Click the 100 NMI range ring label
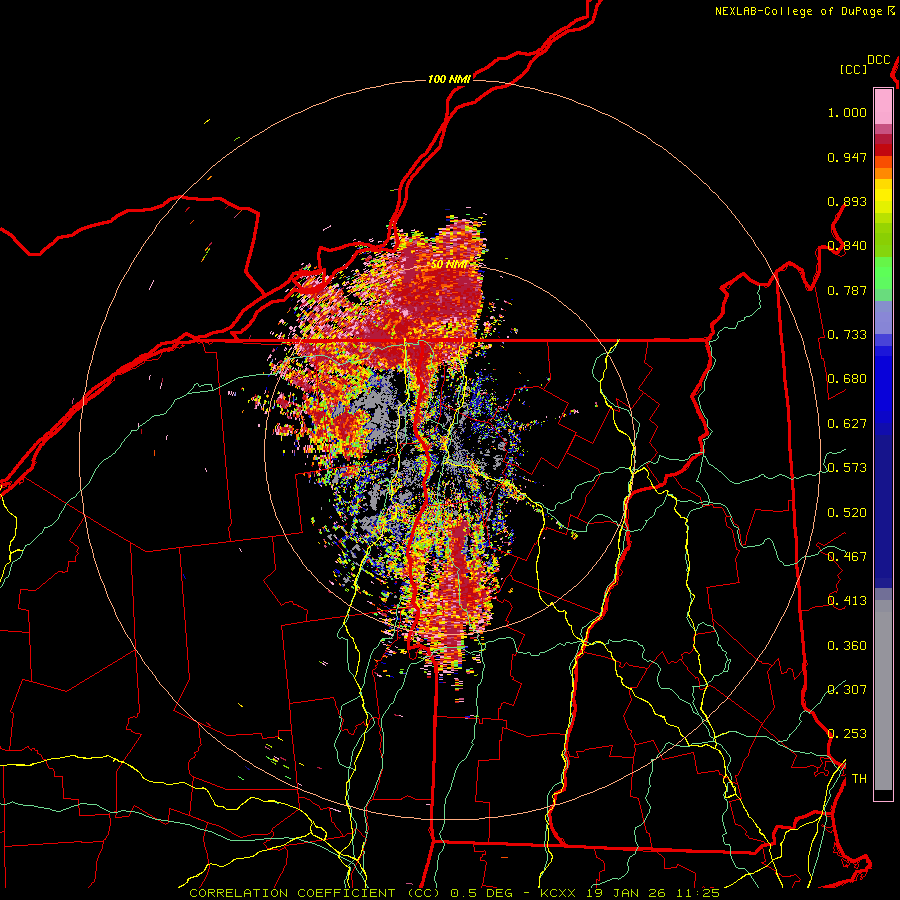 449,79
